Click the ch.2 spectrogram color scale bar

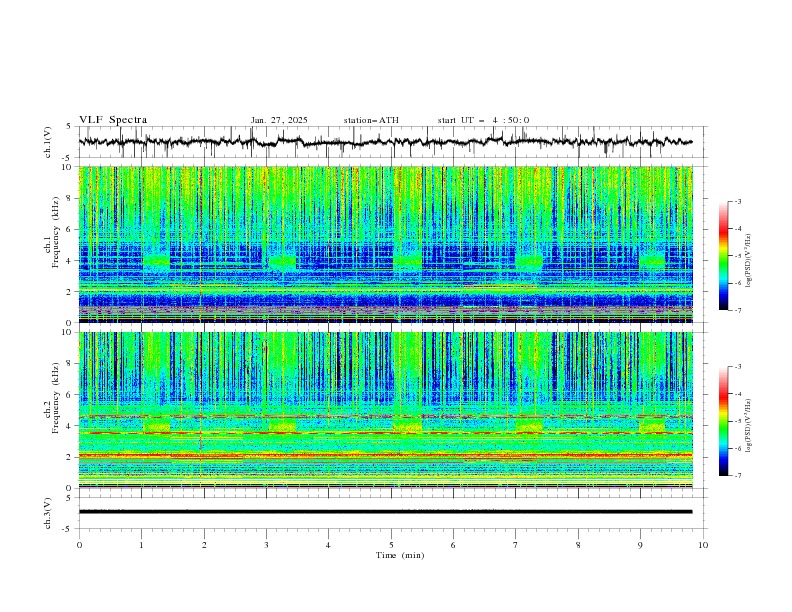click(724, 421)
